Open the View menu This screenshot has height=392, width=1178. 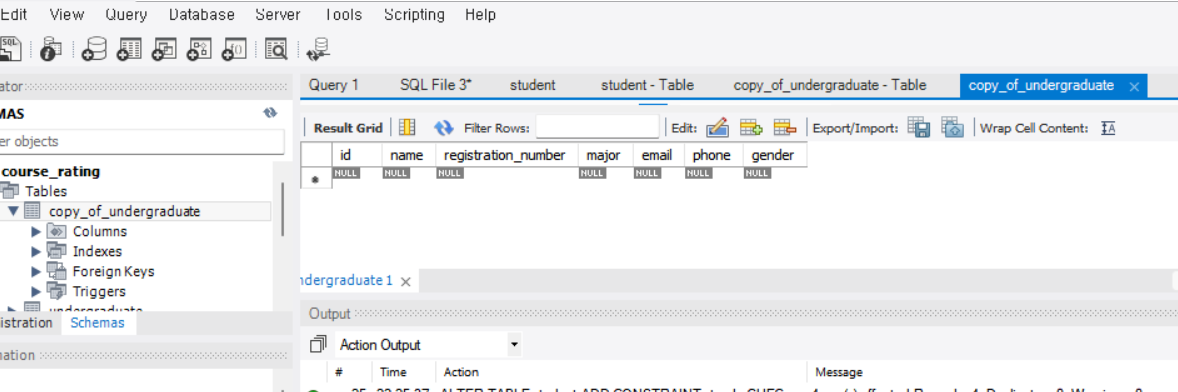point(67,14)
